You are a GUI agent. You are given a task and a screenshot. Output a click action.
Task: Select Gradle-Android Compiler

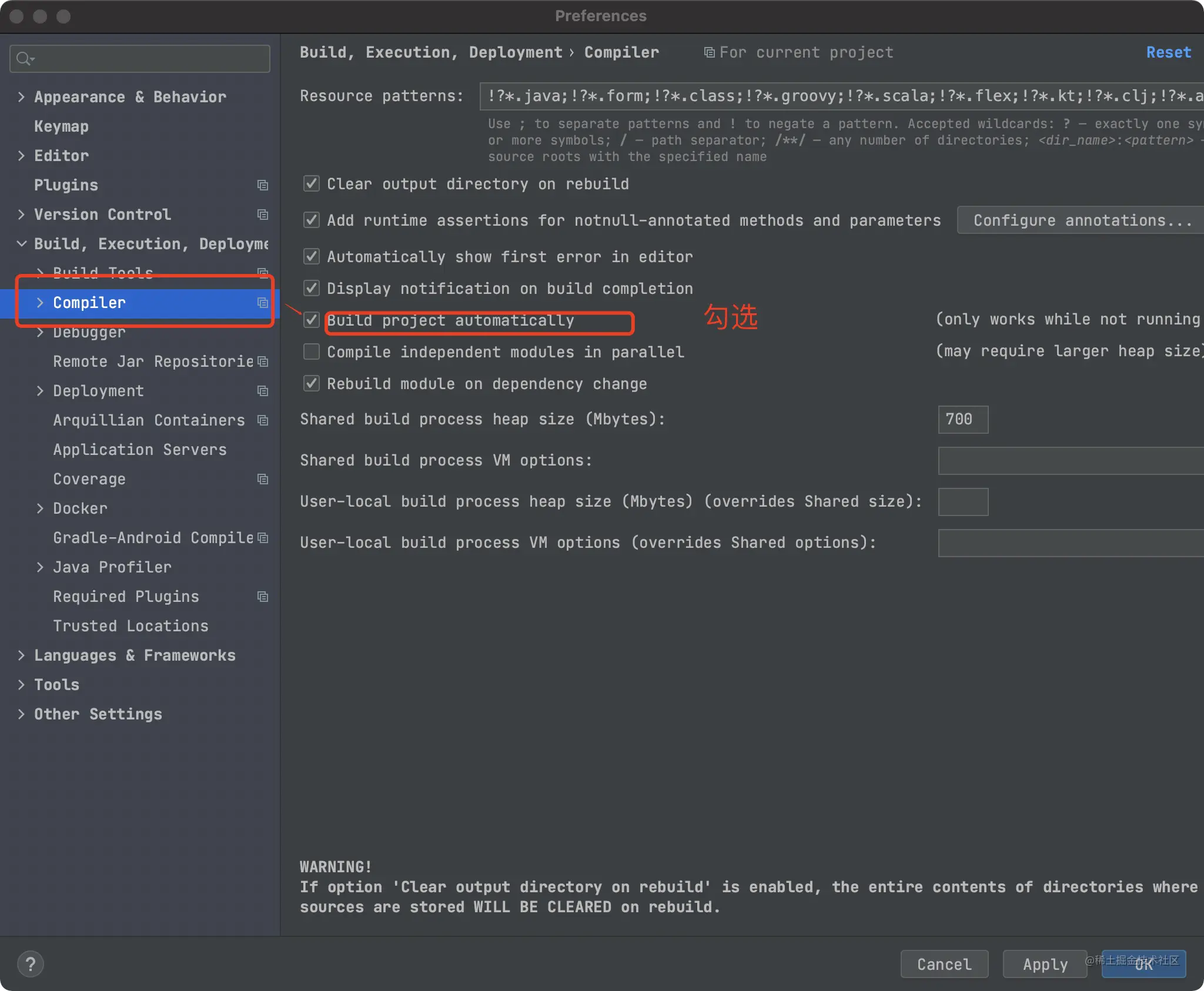(x=153, y=538)
